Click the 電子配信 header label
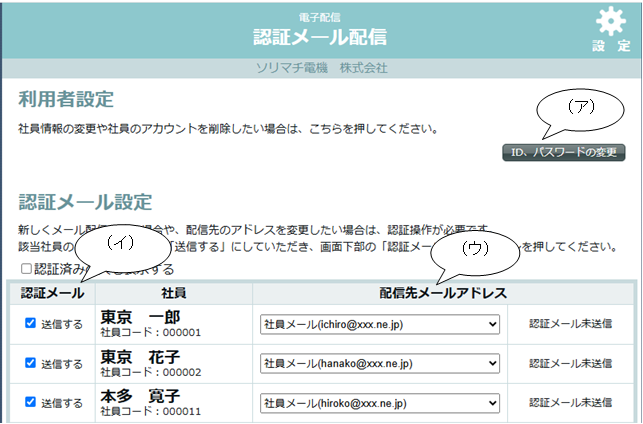The width and height of the screenshot is (643, 424). click(319, 17)
